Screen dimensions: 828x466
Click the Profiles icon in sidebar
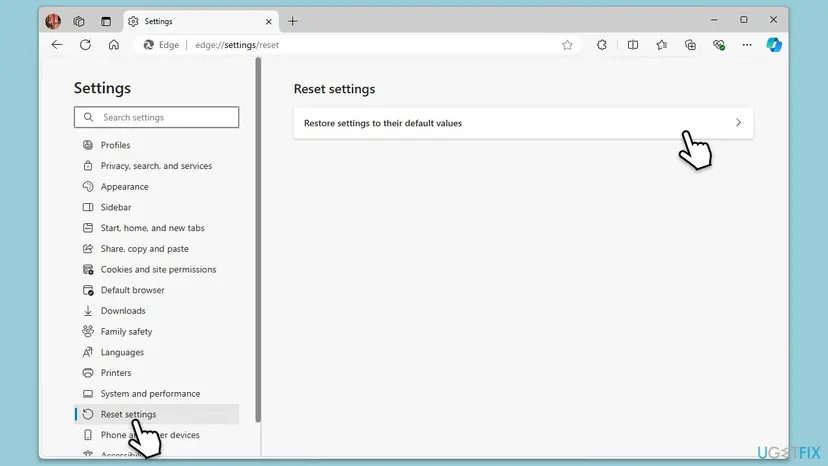[x=88, y=145]
